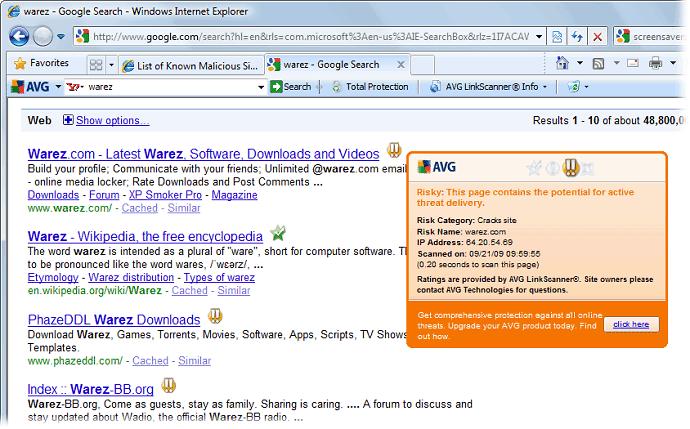Click the red Stop loading icon
This screenshot has height=429, width=690.
tap(597, 37)
